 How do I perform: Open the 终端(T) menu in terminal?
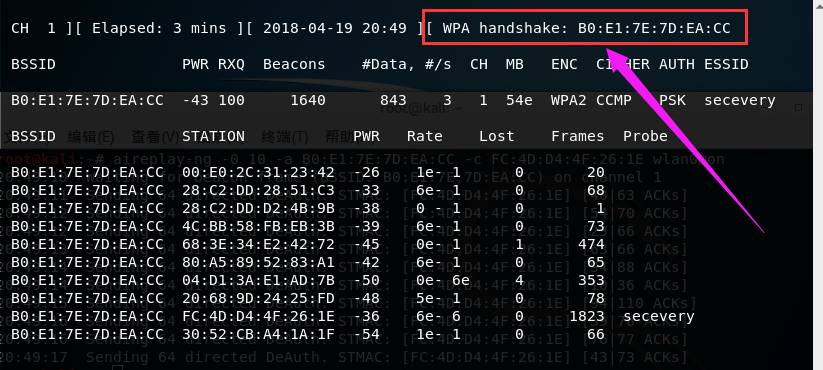click(284, 137)
